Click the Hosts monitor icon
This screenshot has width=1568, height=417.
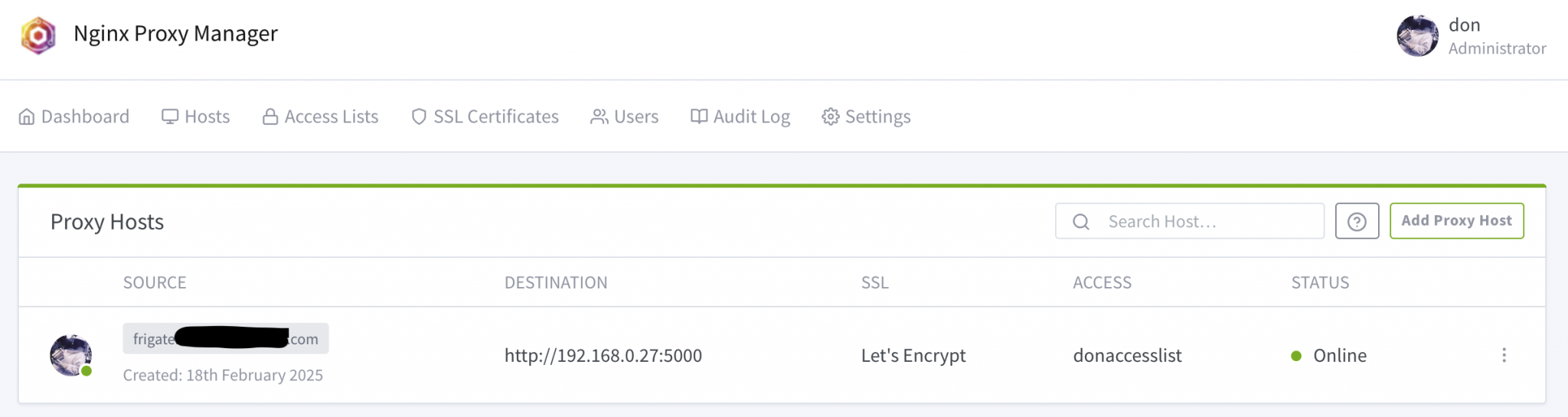click(170, 117)
